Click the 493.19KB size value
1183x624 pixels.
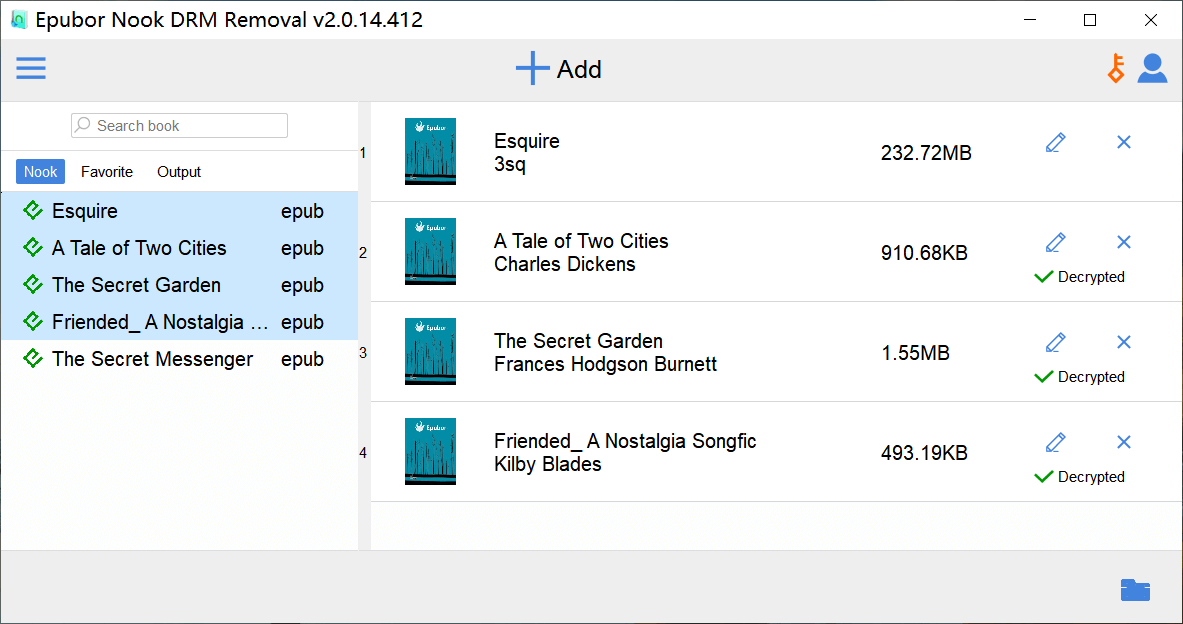(x=924, y=453)
